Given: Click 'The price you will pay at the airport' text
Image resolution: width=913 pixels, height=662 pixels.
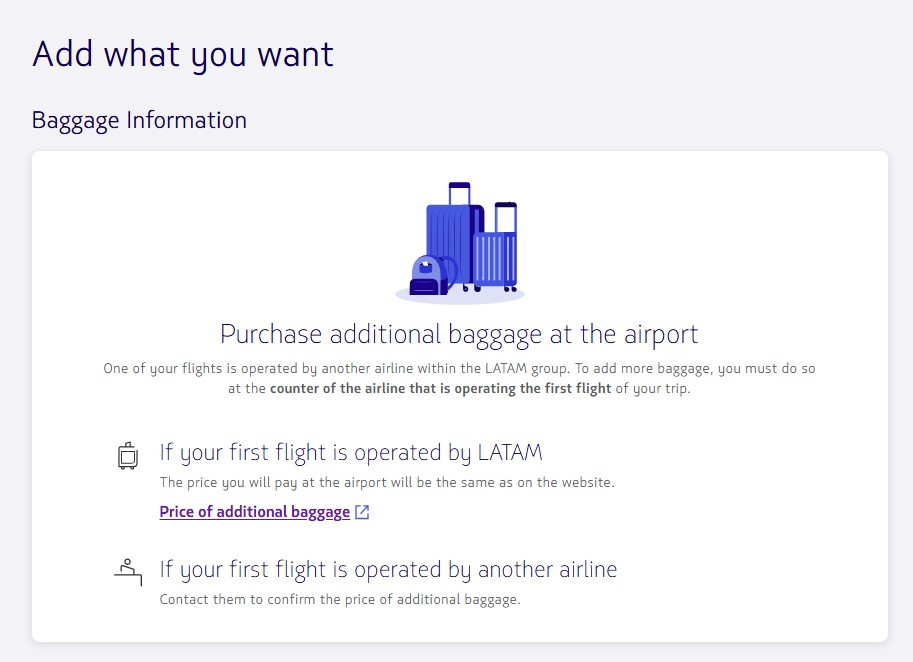Looking at the screenshot, I should click(x=387, y=483).
